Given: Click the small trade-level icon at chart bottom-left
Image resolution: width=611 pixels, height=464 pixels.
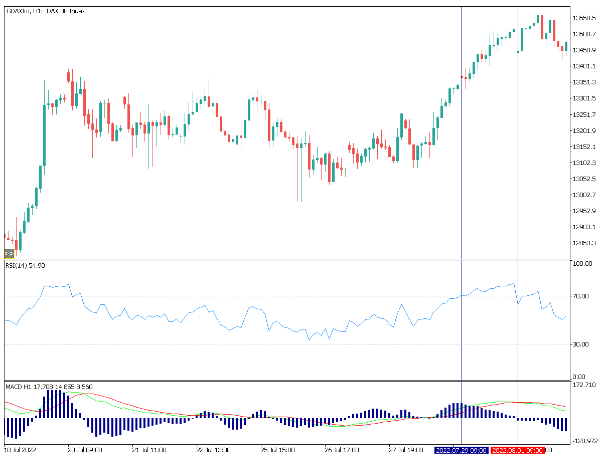Looking at the screenshot, I should coord(9,253).
